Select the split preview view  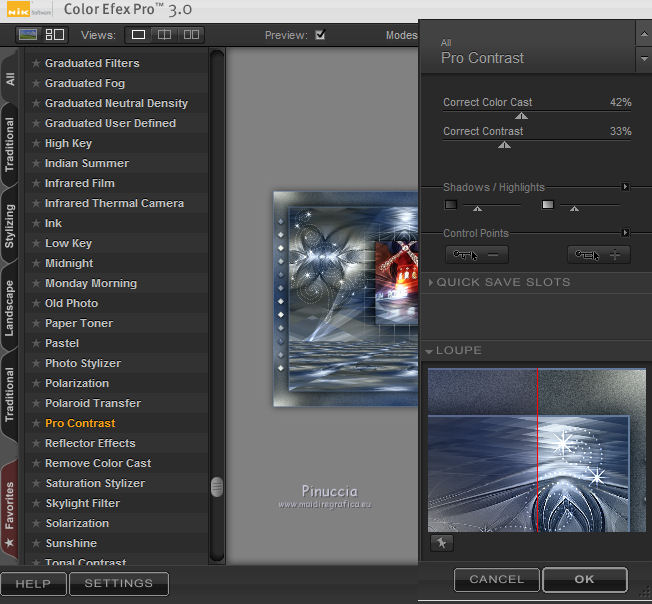165,35
